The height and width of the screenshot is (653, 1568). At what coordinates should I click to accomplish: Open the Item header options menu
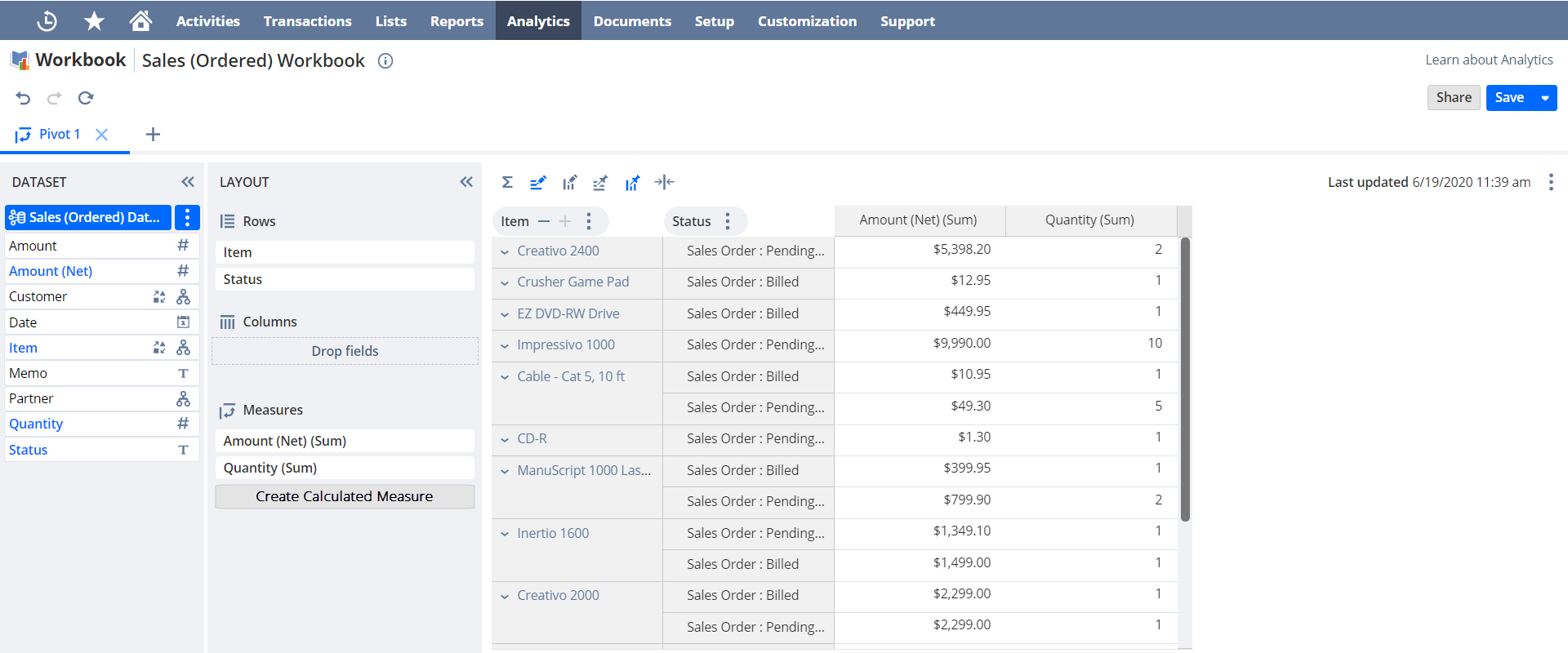click(x=589, y=221)
